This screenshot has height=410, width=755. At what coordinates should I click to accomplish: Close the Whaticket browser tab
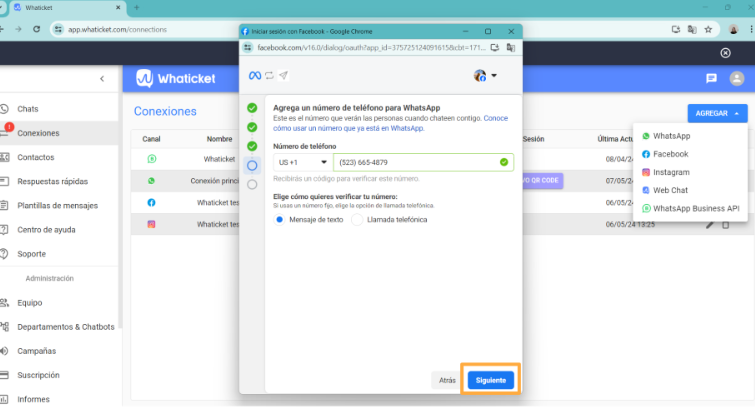coord(118,8)
